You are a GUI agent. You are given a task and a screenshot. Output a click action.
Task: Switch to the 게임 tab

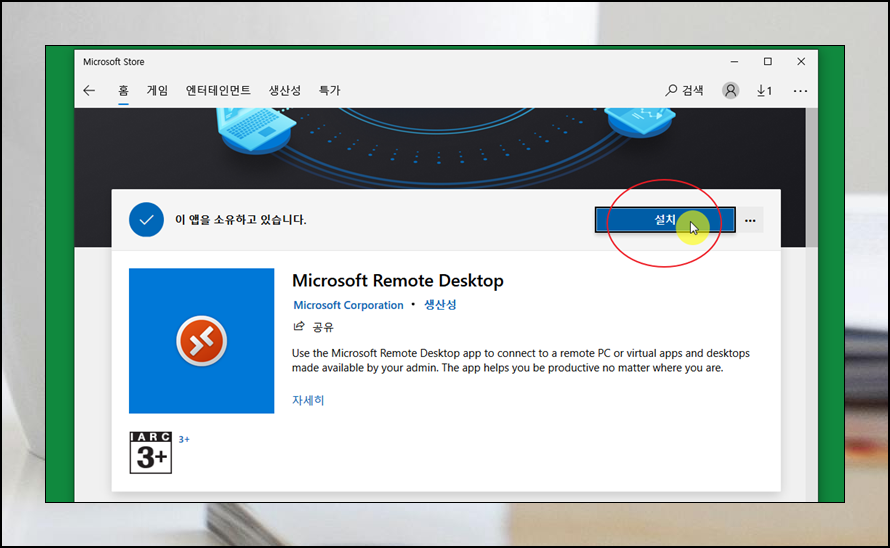tap(157, 90)
